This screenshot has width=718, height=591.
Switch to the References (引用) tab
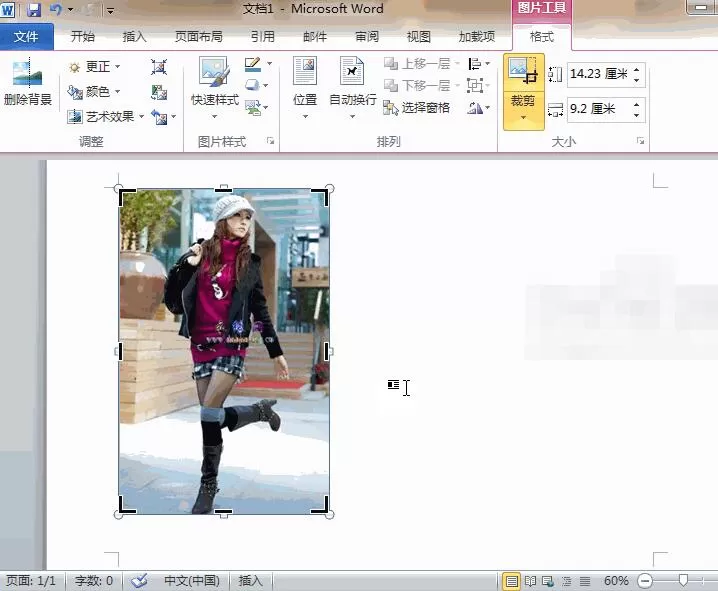[x=263, y=37]
